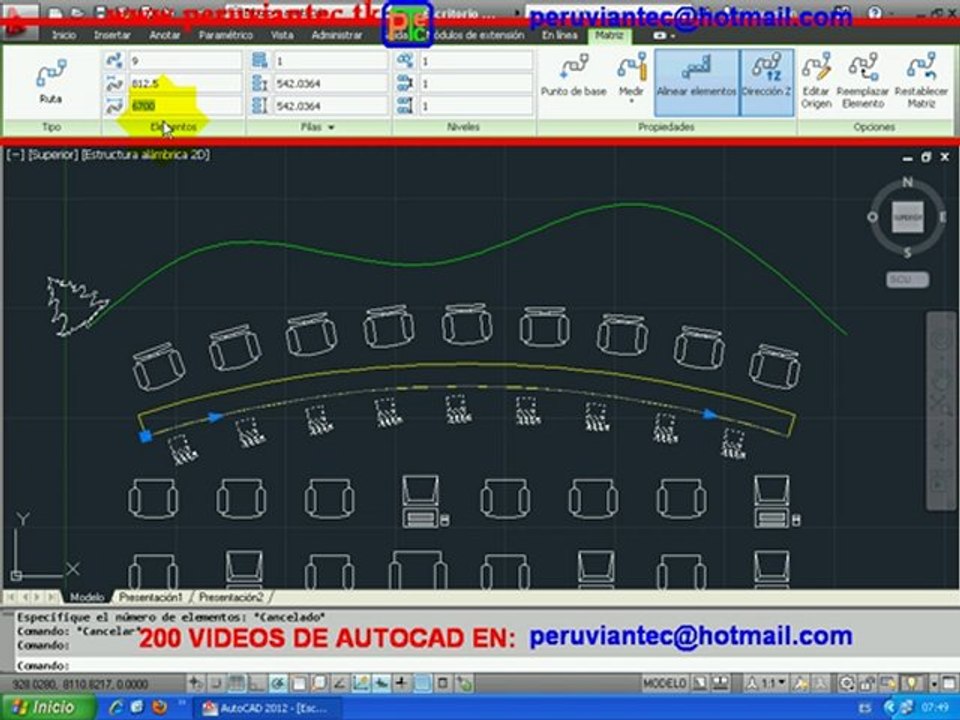The width and height of the screenshot is (960, 720).
Task: Click the N compass direction on ViewCube
Action: click(907, 182)
